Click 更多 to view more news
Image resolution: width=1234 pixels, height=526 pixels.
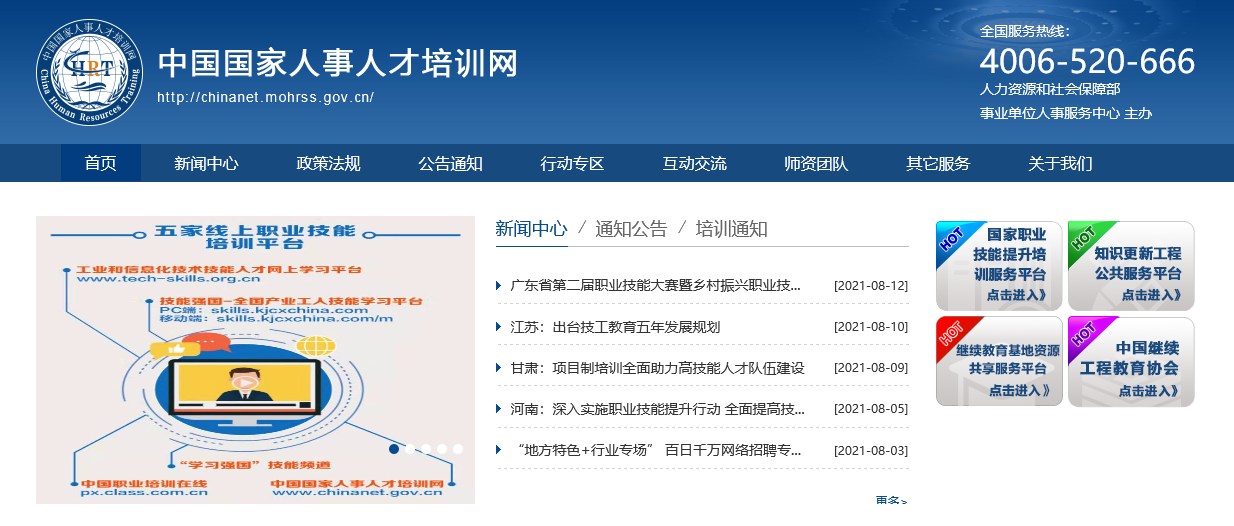(891, 501)
